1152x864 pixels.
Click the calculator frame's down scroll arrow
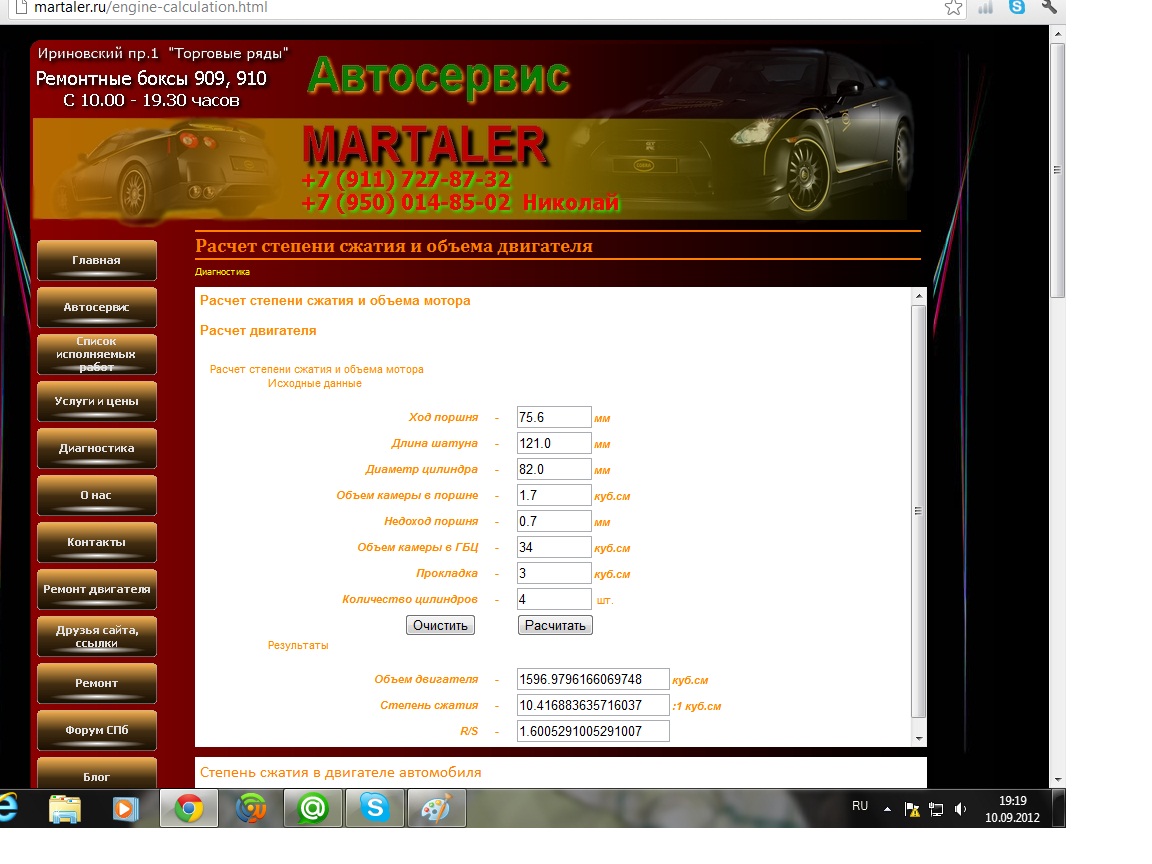tap(919, 738)
